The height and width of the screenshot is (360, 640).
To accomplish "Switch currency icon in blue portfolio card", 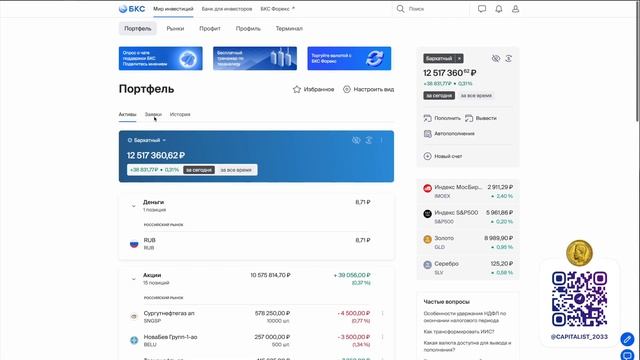I will tap(369, 140).
